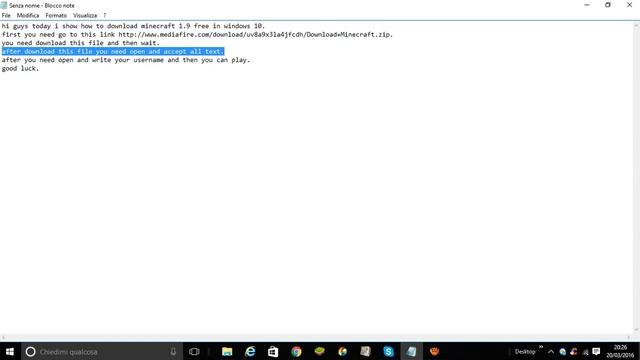Viewport: 640px width, 360px height.
Task: Open the green block taskbar app
Action: (x=319, y=351)
